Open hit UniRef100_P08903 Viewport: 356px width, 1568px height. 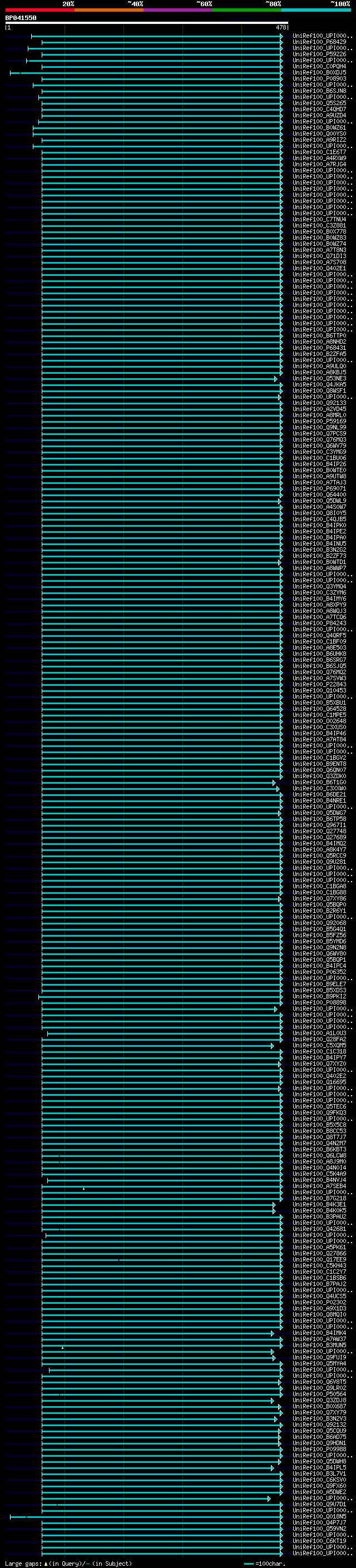click(319, 78)
